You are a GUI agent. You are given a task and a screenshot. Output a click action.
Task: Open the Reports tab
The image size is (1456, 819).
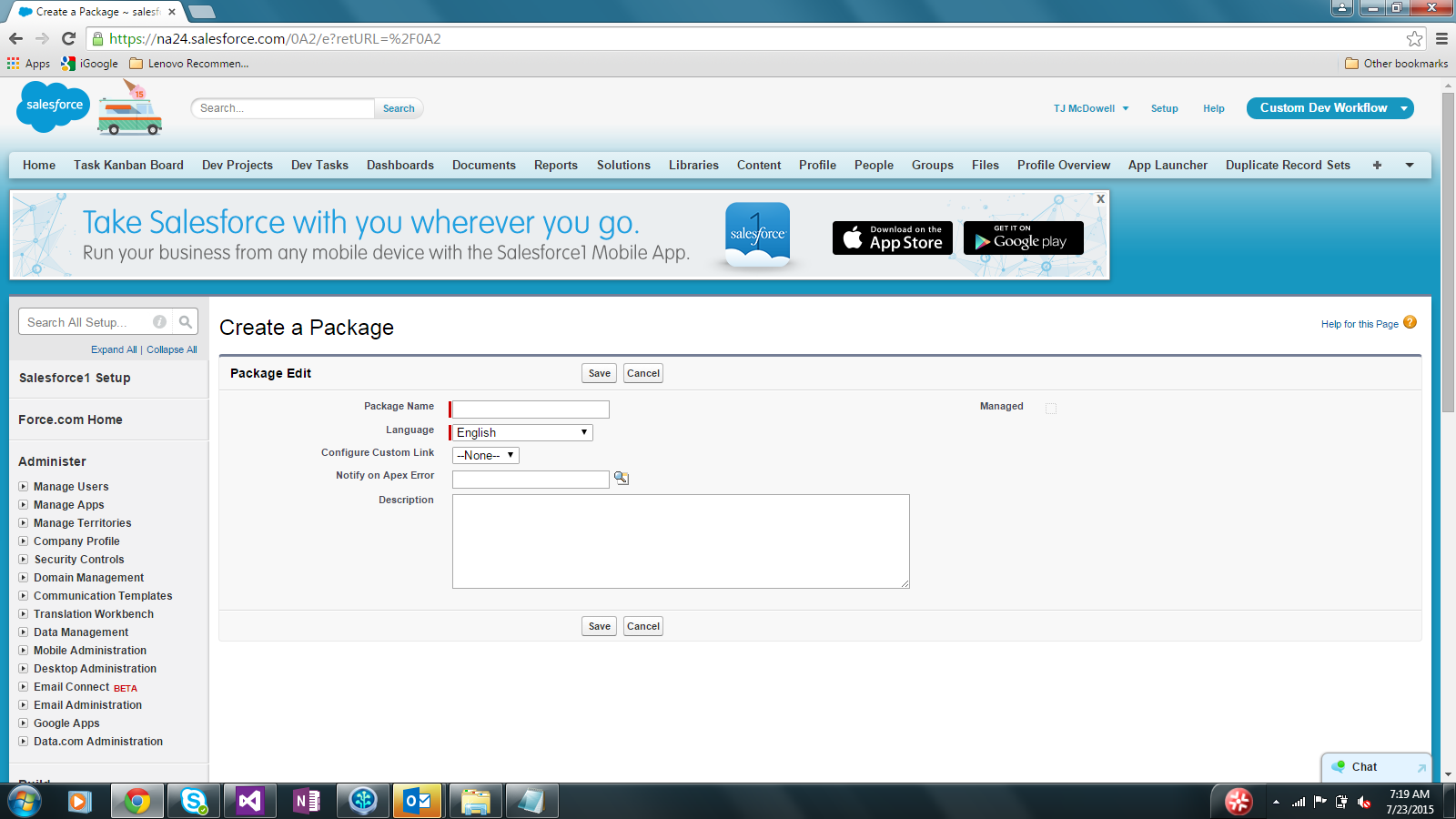pos(556,165)
